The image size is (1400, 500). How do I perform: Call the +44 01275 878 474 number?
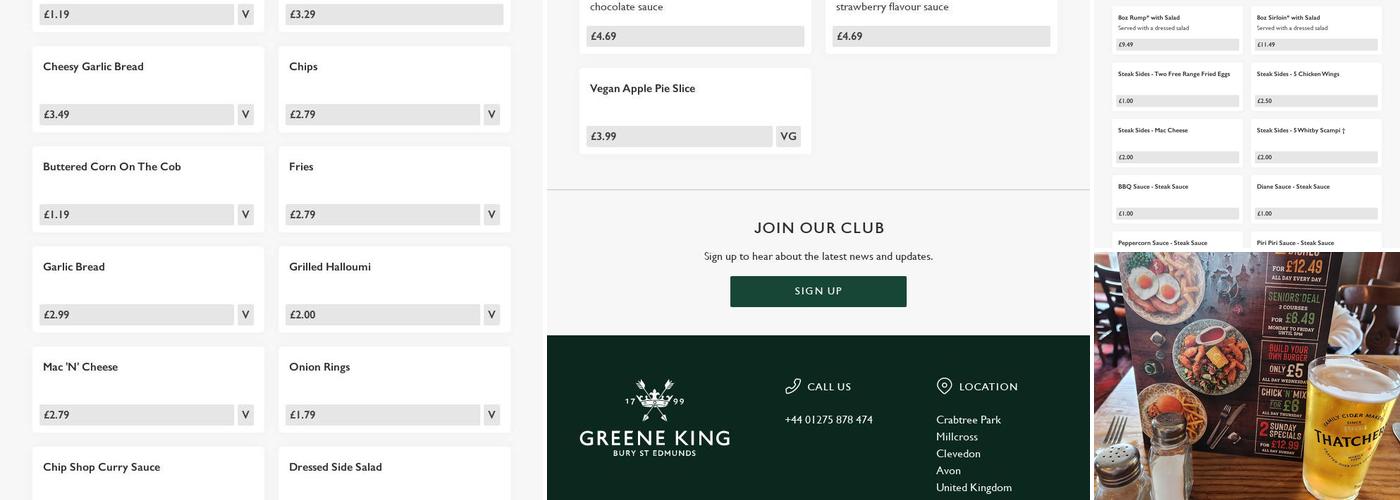point(828,420)
